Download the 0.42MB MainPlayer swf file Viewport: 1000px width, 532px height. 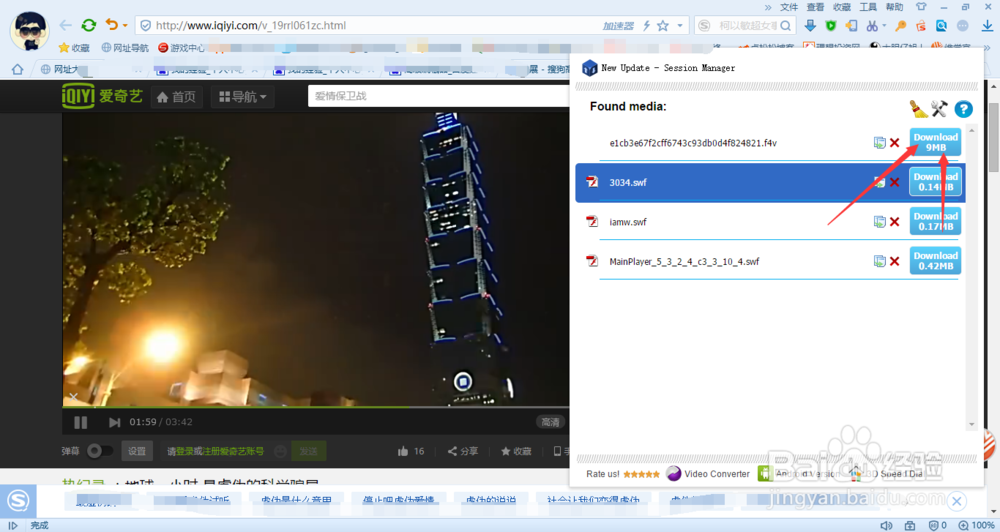tap(935, 260)
